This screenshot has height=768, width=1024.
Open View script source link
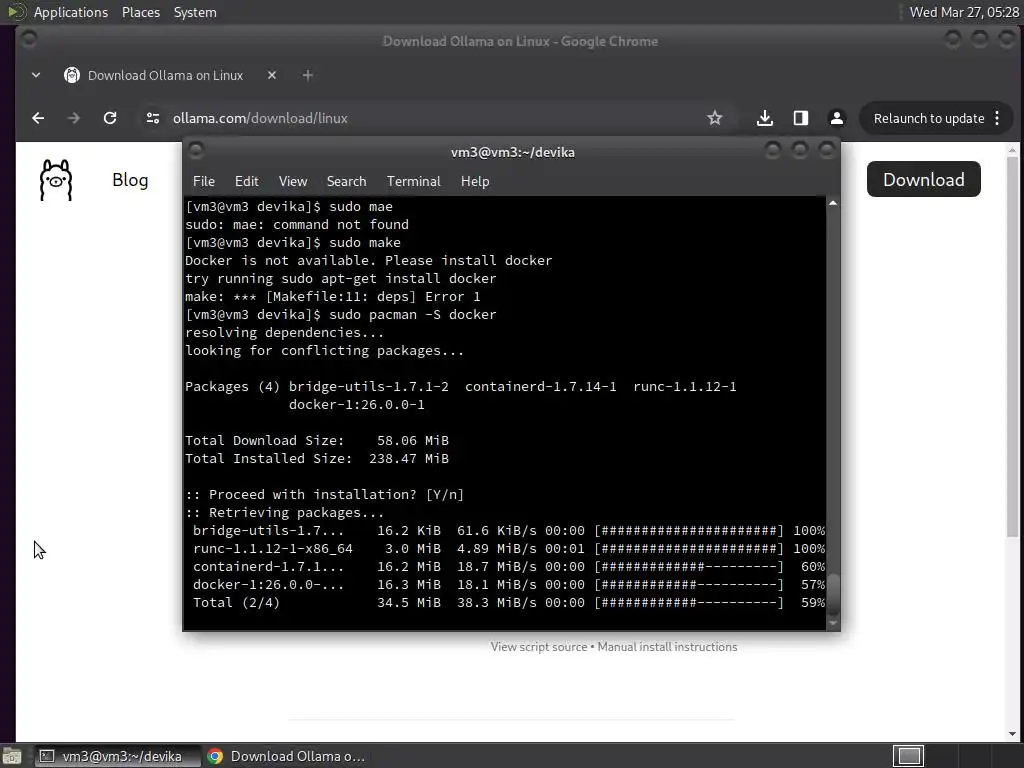click(x=539, y=647)
